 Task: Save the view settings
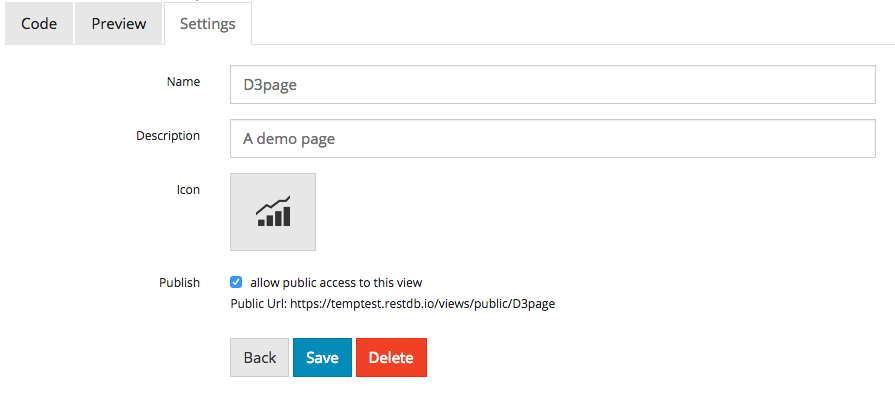(x=322, y=357)
